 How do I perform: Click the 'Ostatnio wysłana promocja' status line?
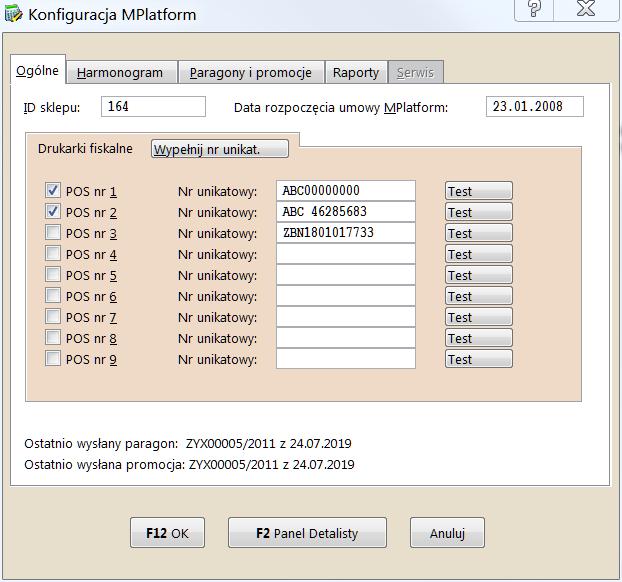[189, 465]
